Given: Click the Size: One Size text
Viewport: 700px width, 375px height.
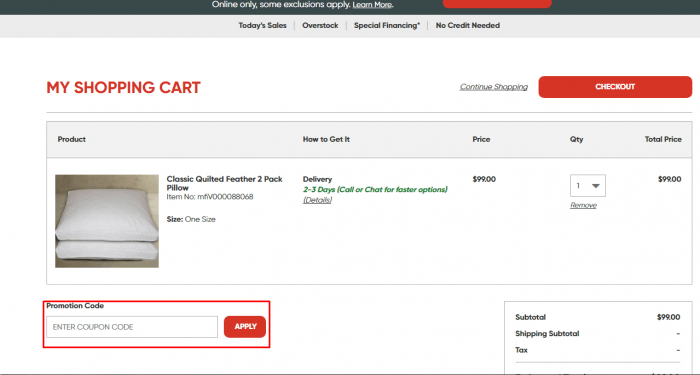Looking at the screenshot, I should click(191, 219).
